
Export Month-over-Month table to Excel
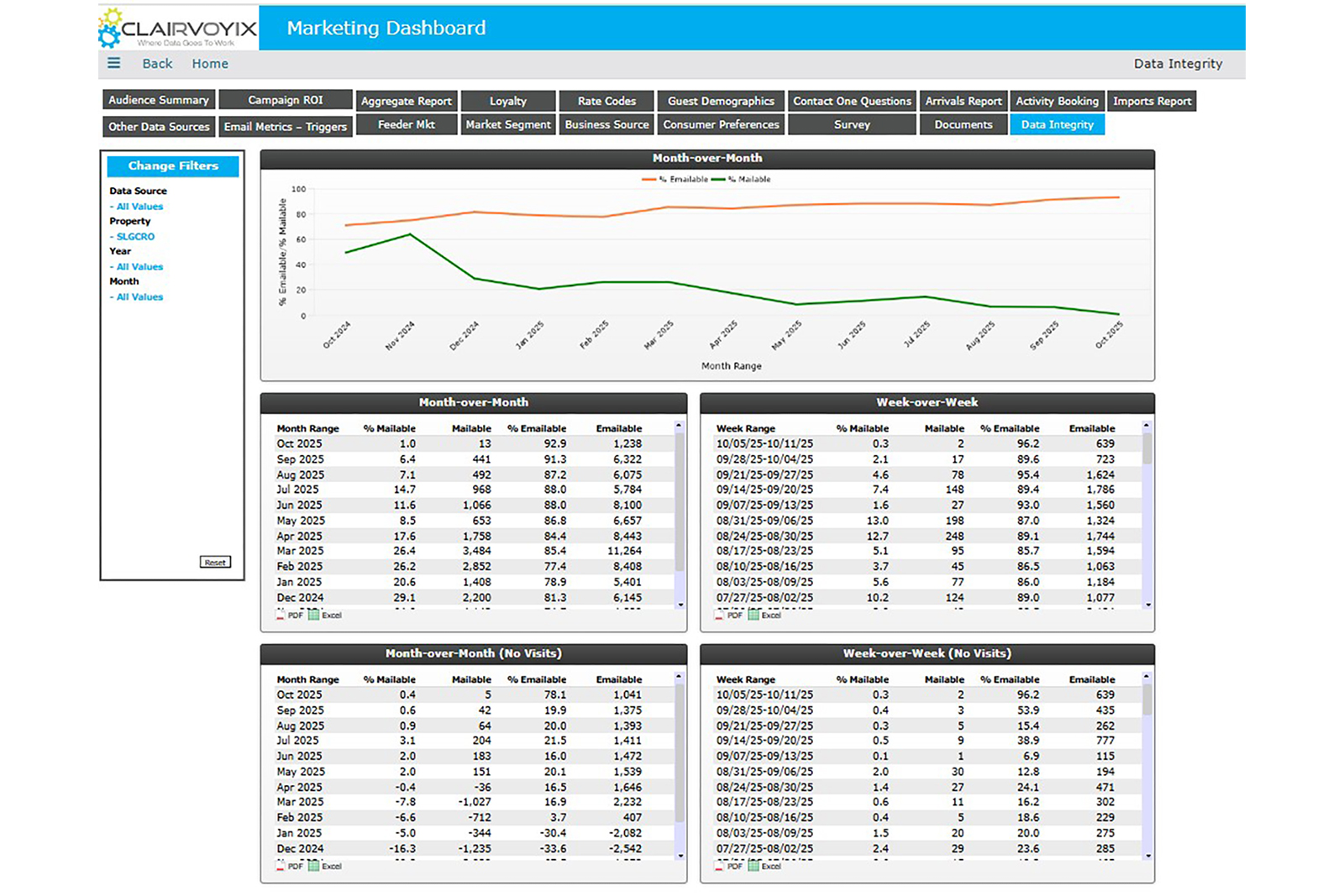coord(325,616)
